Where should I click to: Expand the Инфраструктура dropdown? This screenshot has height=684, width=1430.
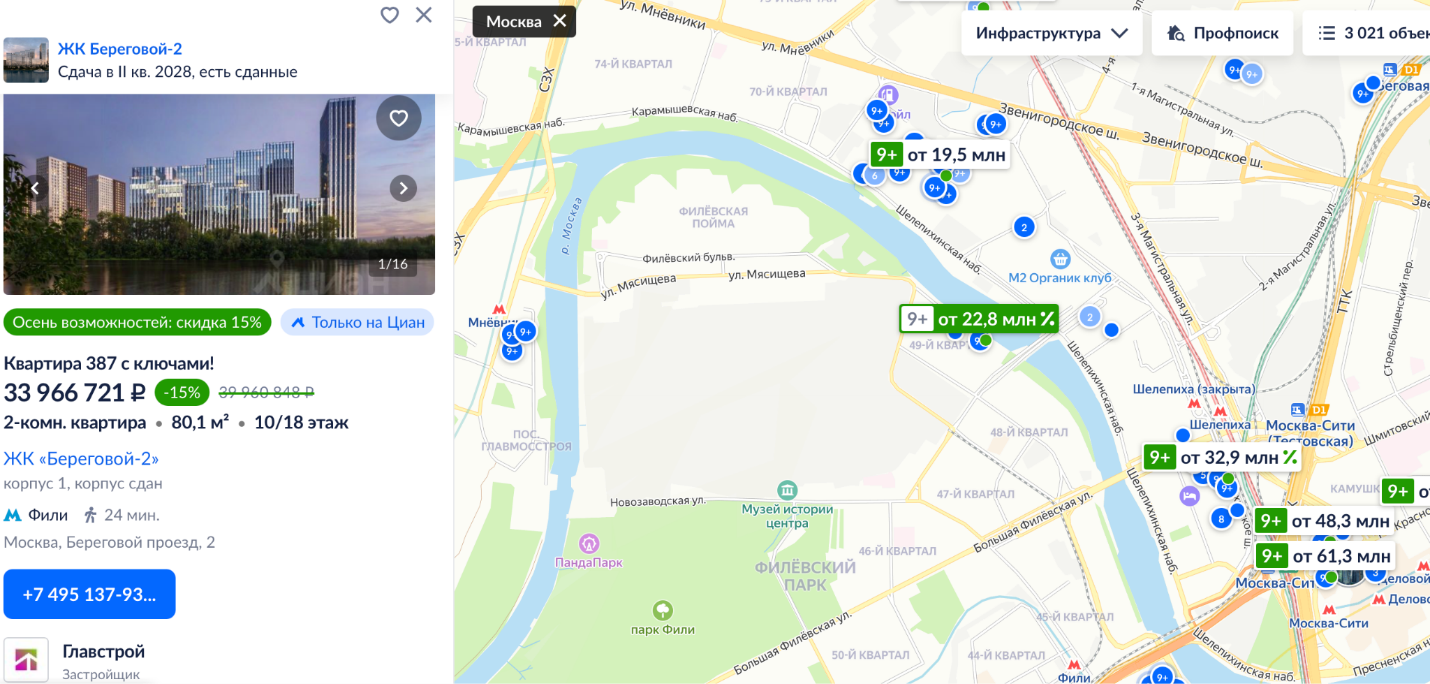1052,33
